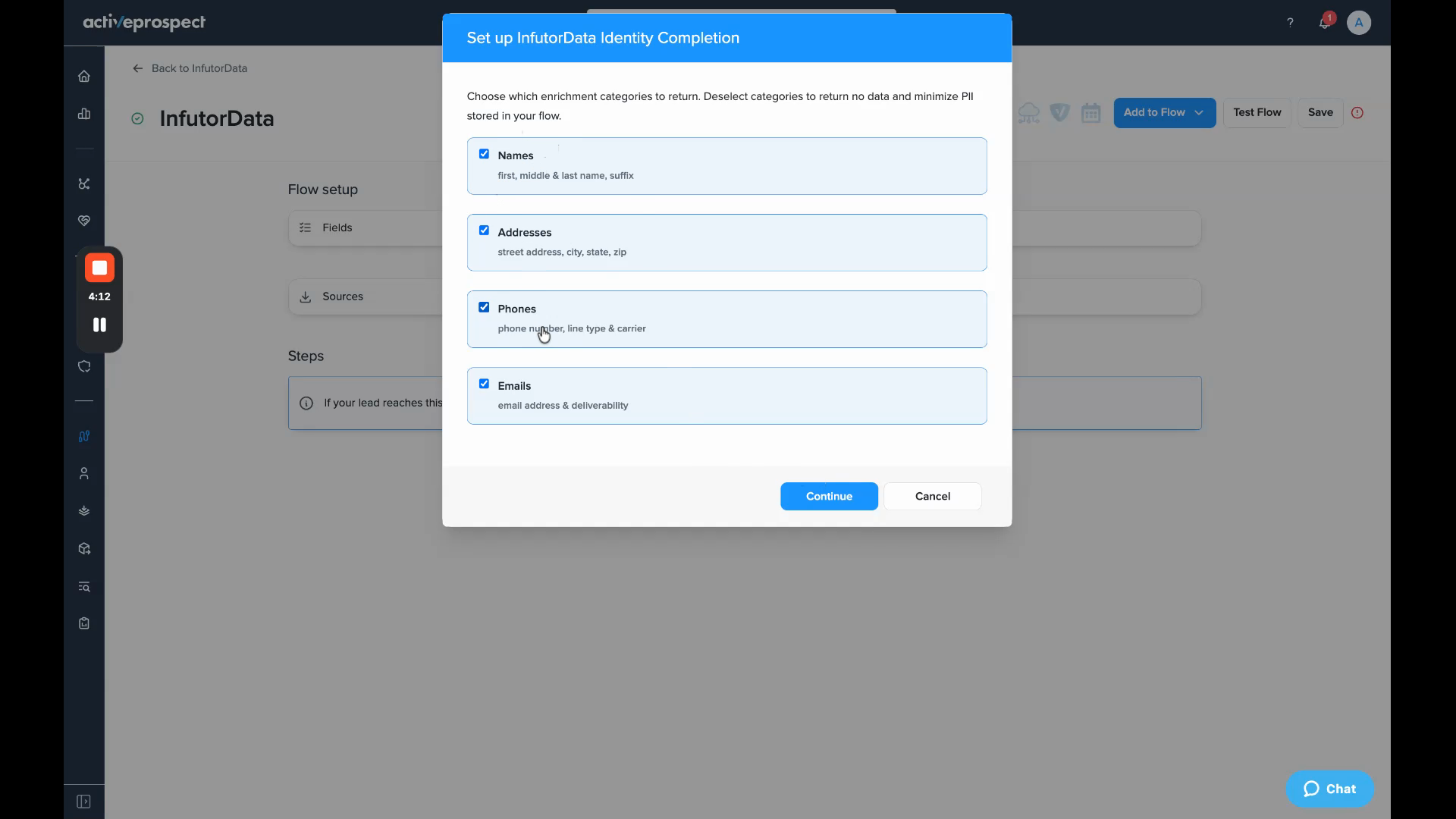This screenshot has height=819, width=1456.
Task: Uncheck the Names checkbox
Action: tap(484, 154)
